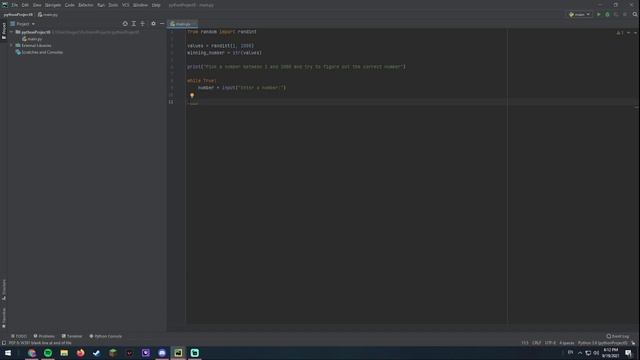Click the code line with 'while True'
This screenshot has width=640, height=360.
(202, 81)
